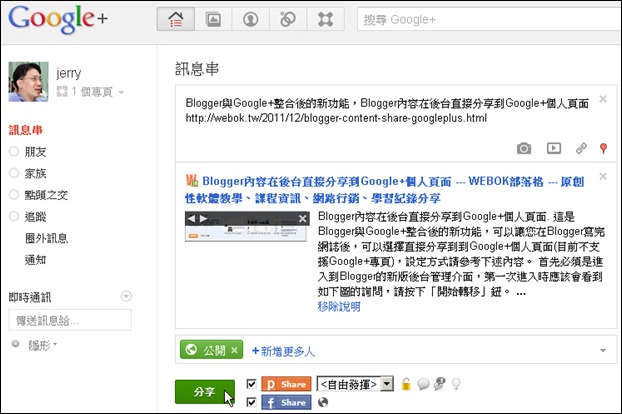The width and height of the screenshot is (622, 414).
Task: Click the orange Plurk Share button
Action: point(286,384)
